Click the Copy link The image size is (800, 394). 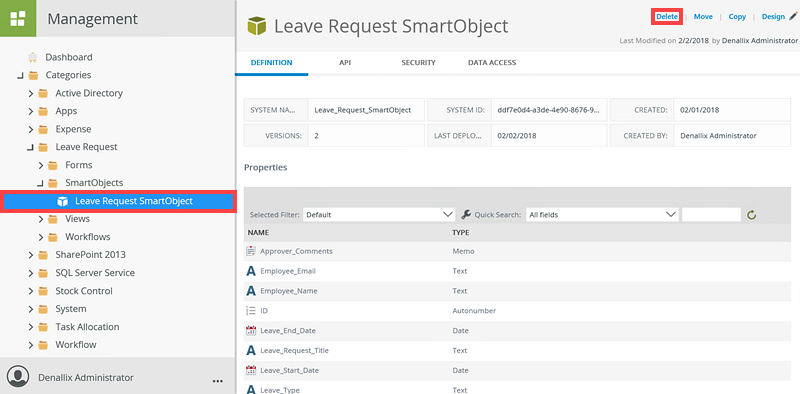coord(737,16)
